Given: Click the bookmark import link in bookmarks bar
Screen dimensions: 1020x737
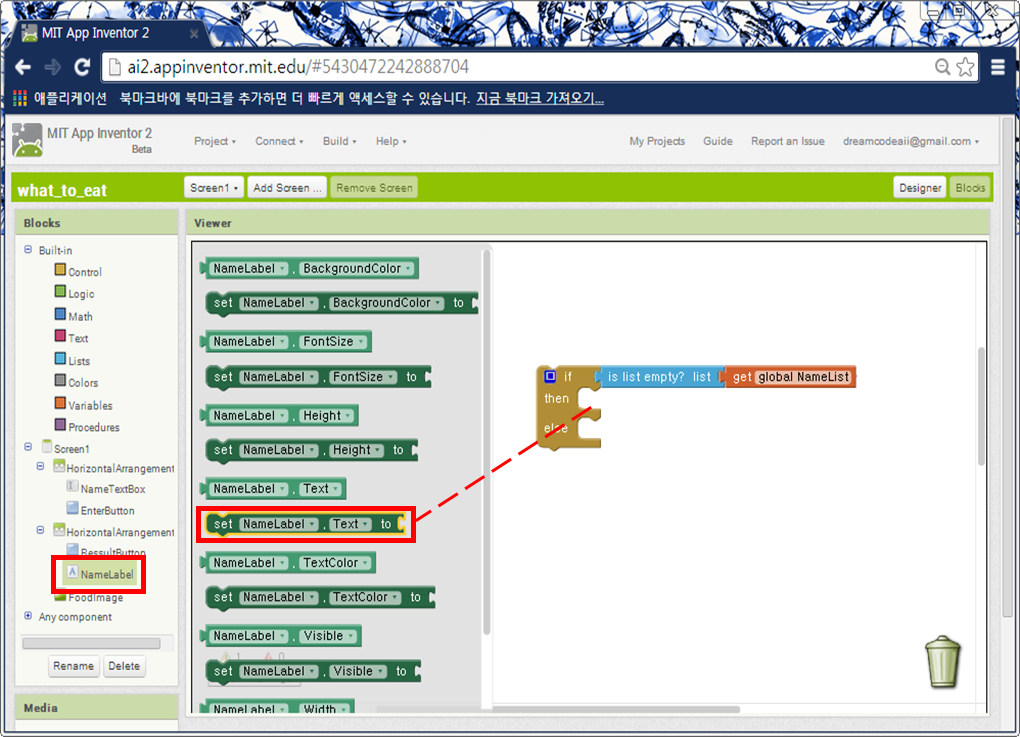Looking at the screenshot, I should [x=540, y=98].
